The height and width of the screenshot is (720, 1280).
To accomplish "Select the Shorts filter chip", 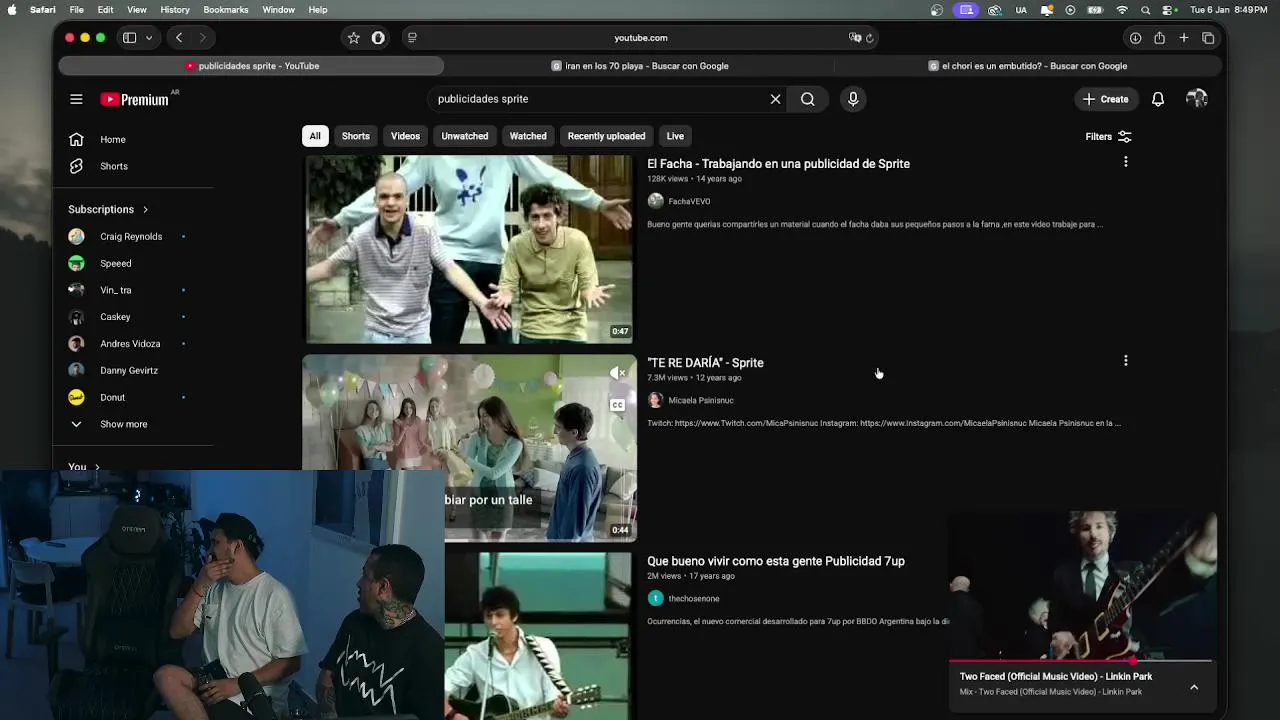I will [x=356, y=136].
